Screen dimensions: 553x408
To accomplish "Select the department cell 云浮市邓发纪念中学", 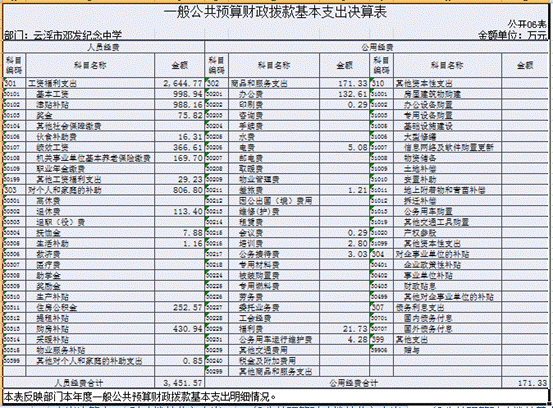I will [63, 35].
